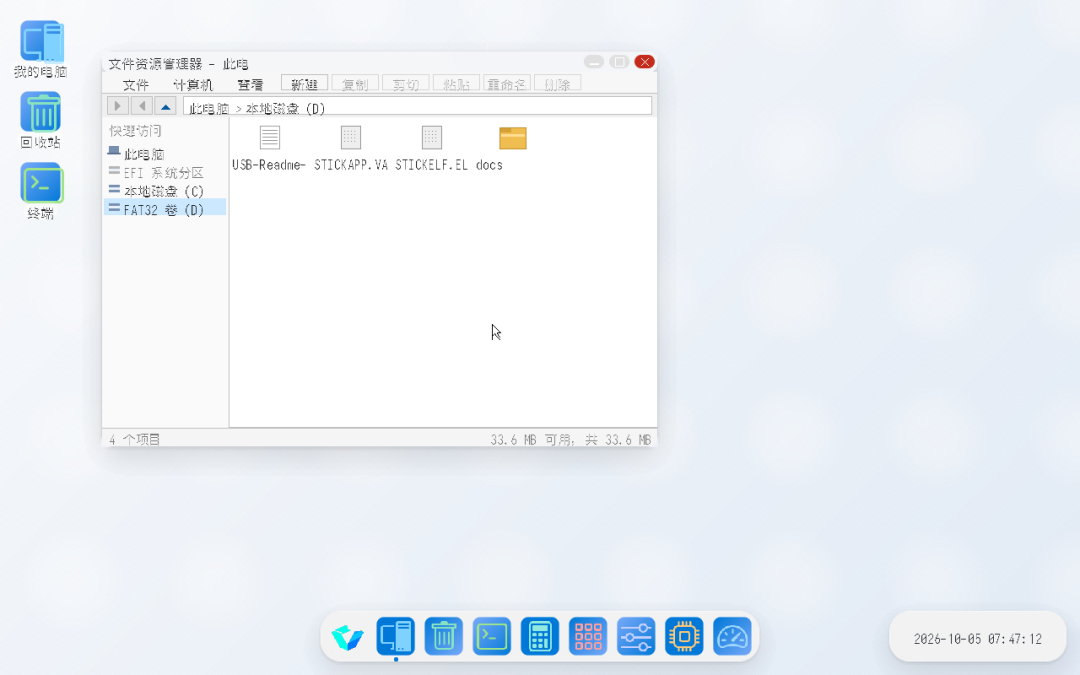Open the start menu logo in dock

[347, 636]
